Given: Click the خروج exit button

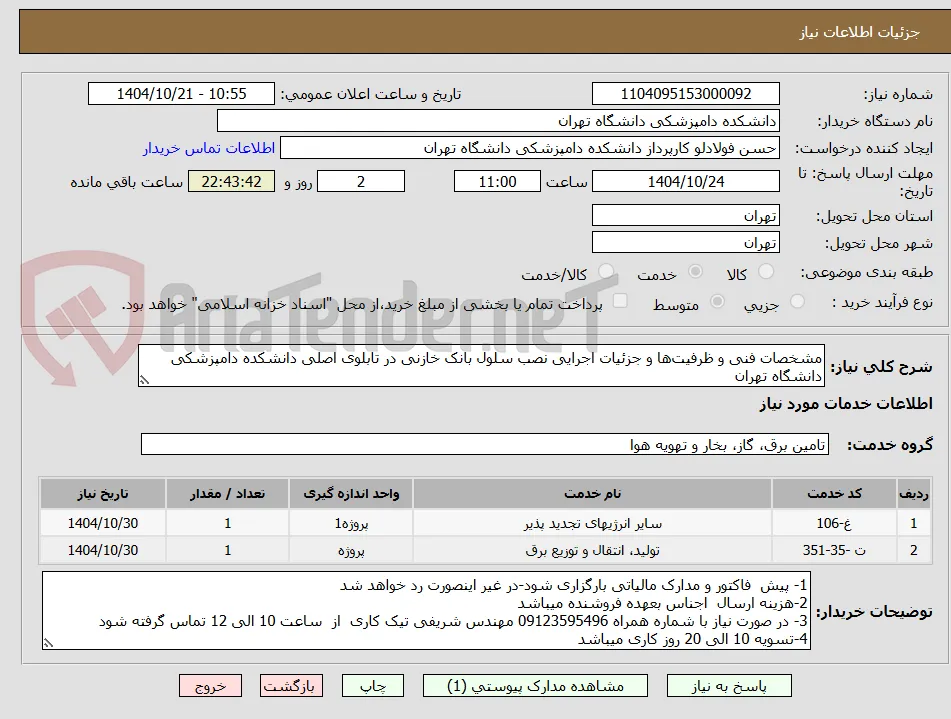Looking at the screenshot, I should tap(210, 686).
